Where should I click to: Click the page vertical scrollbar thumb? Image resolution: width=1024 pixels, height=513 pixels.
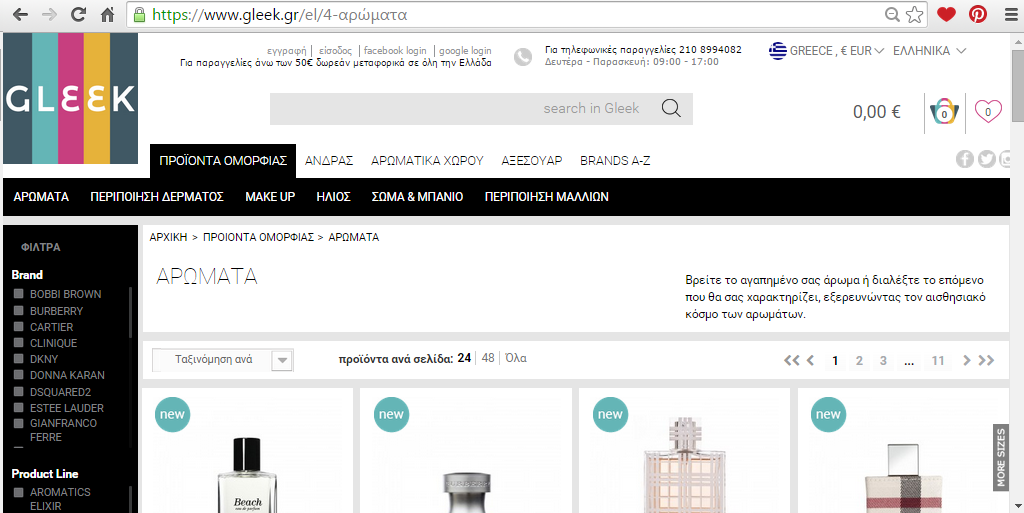click(x=1017, y=85)
